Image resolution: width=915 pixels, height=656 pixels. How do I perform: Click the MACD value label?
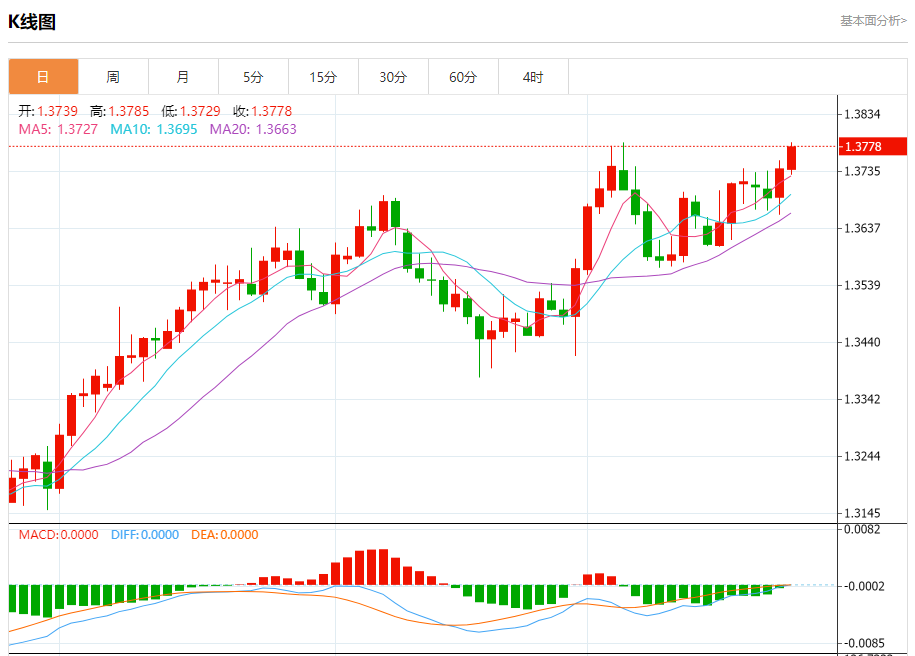coord(58,535)
